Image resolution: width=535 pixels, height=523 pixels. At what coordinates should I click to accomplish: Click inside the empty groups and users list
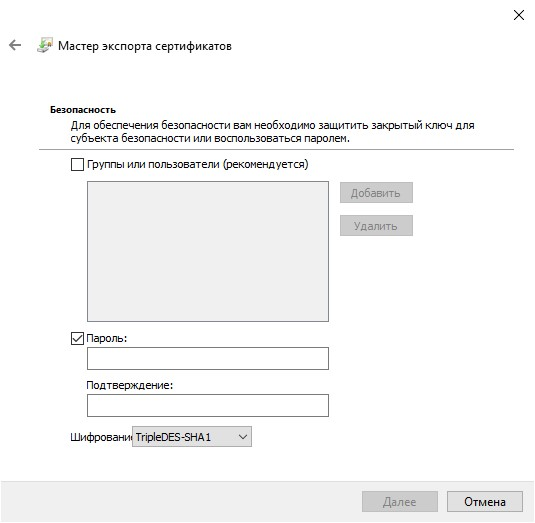pyautogui.click(x=208, y=251)
